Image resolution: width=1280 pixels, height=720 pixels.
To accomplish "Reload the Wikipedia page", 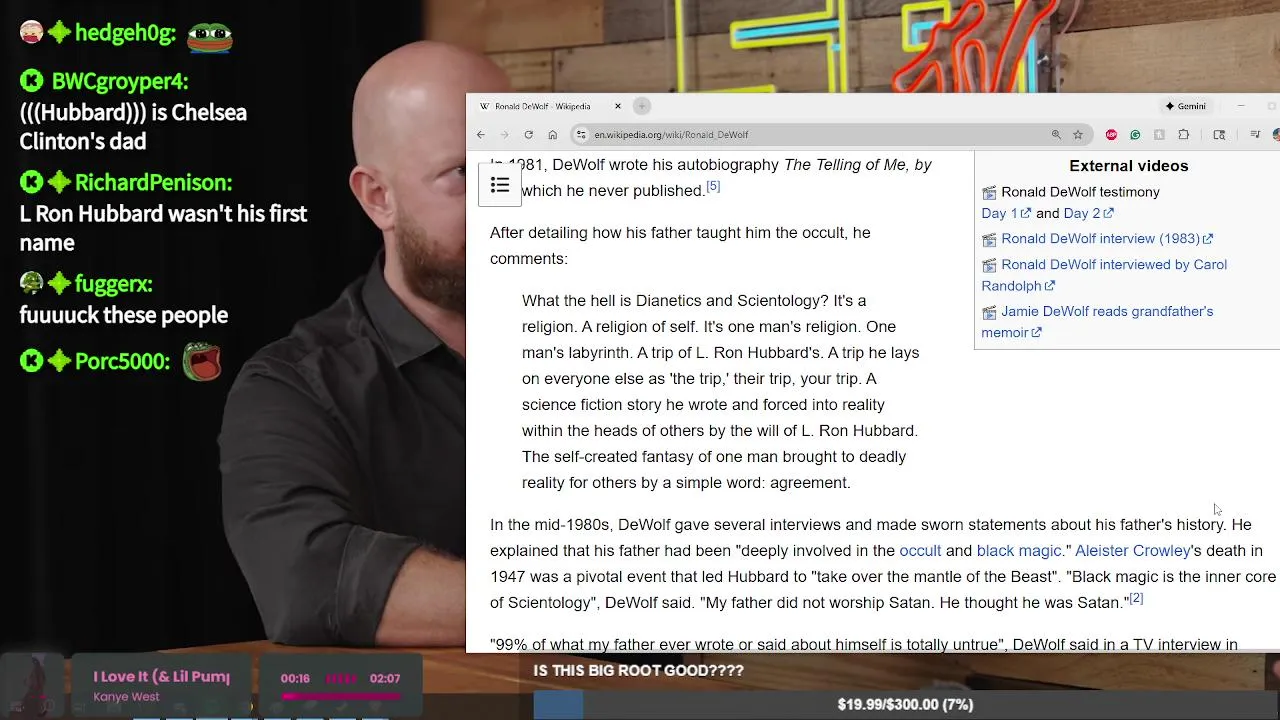I will 528,135.
